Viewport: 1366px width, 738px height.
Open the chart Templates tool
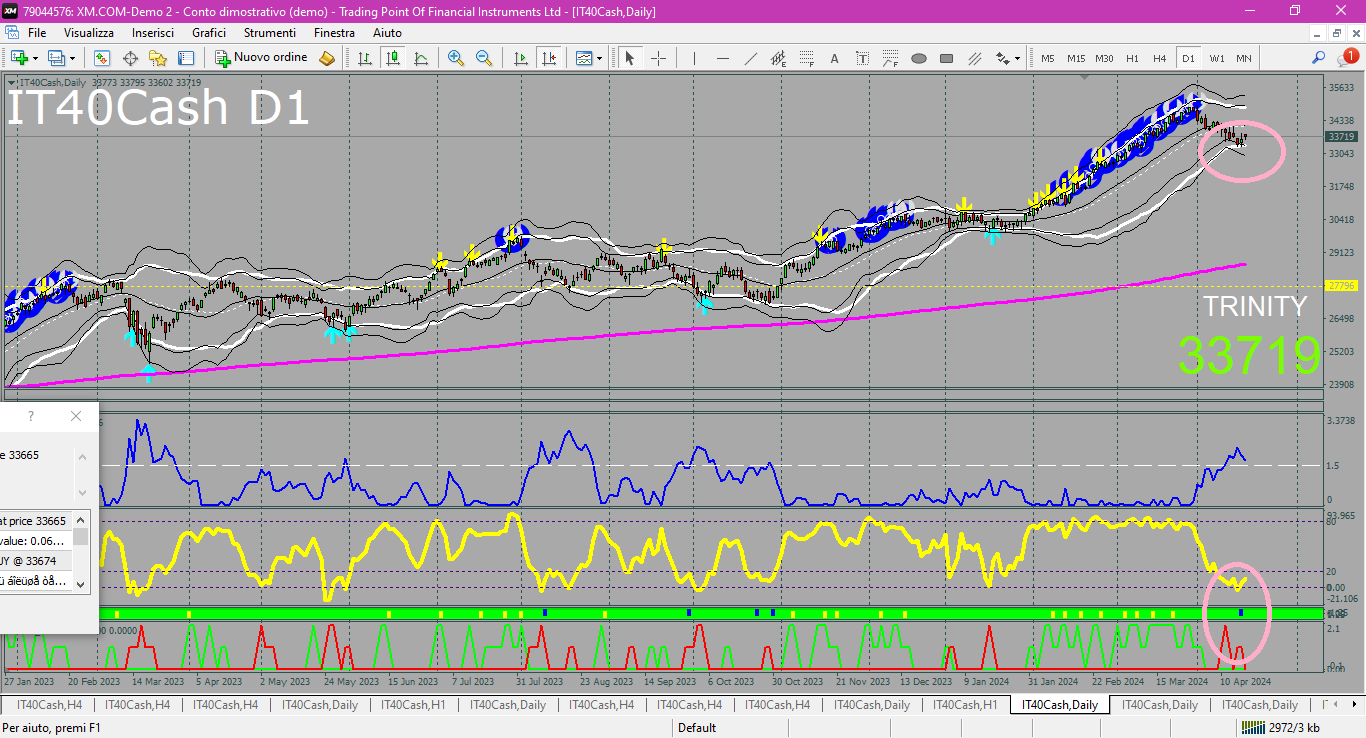[x=584, y=58]
